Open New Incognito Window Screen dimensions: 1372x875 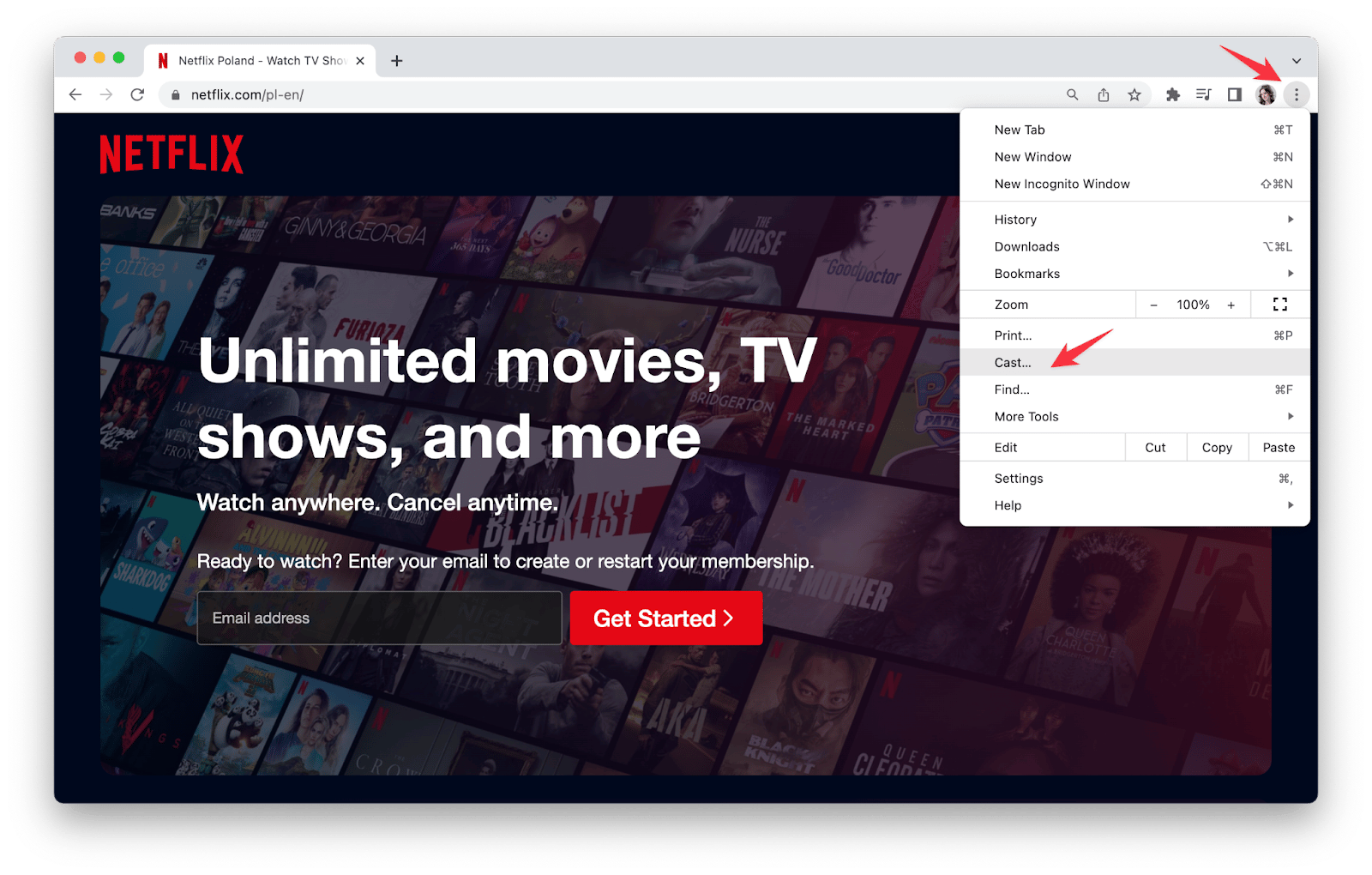[1134, 184]
